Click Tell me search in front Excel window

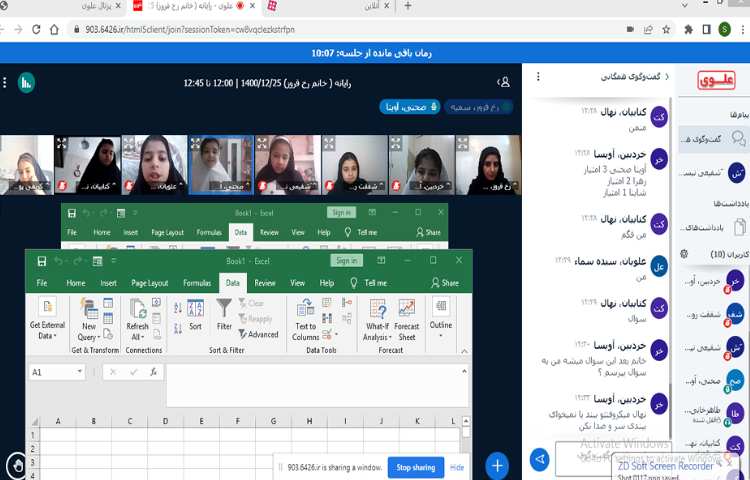pyautogui.click(x=368, y=283)
